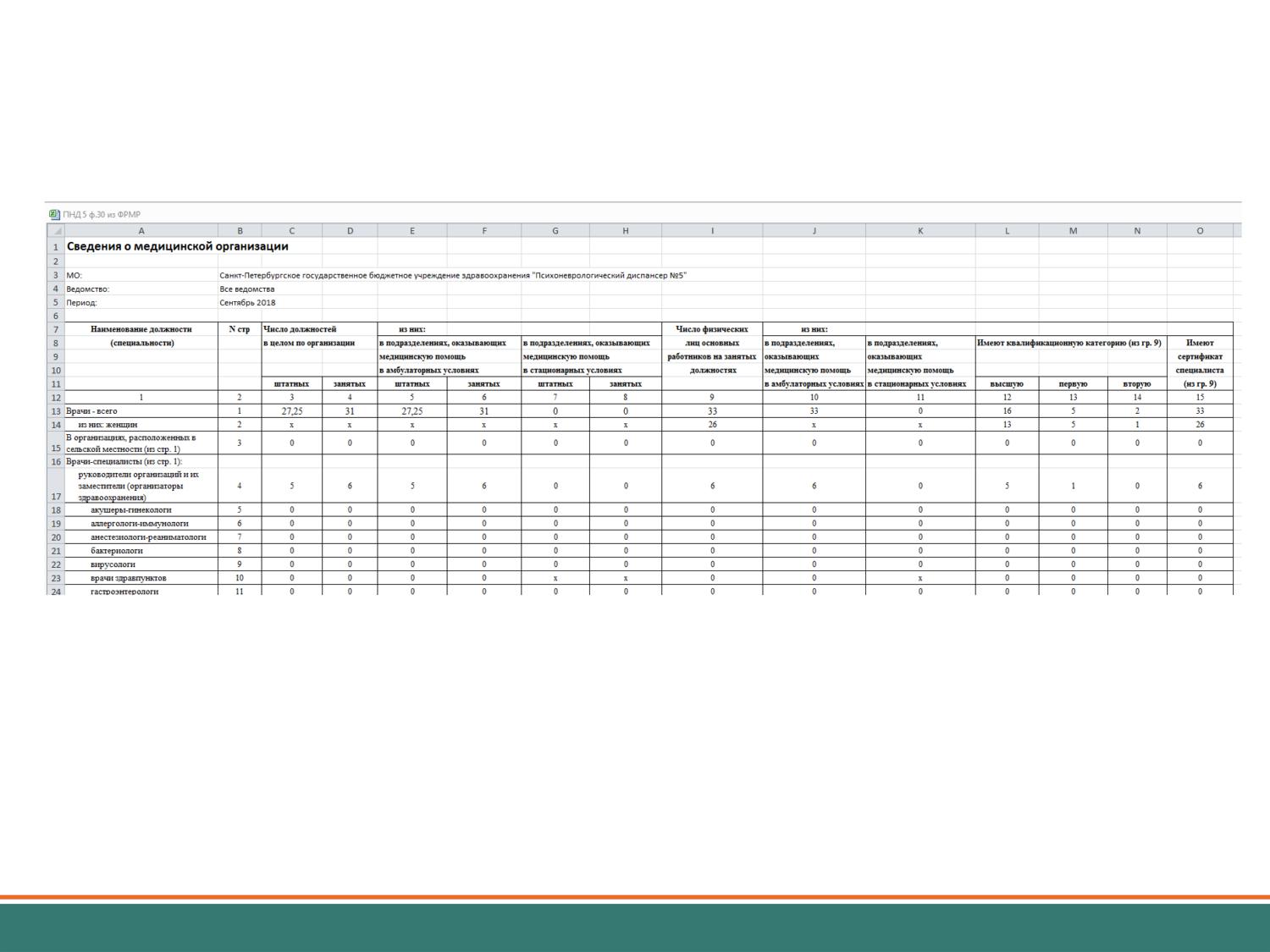Select row header 13
This screenshot has height=952, width=1270.
tap(56, 411)
